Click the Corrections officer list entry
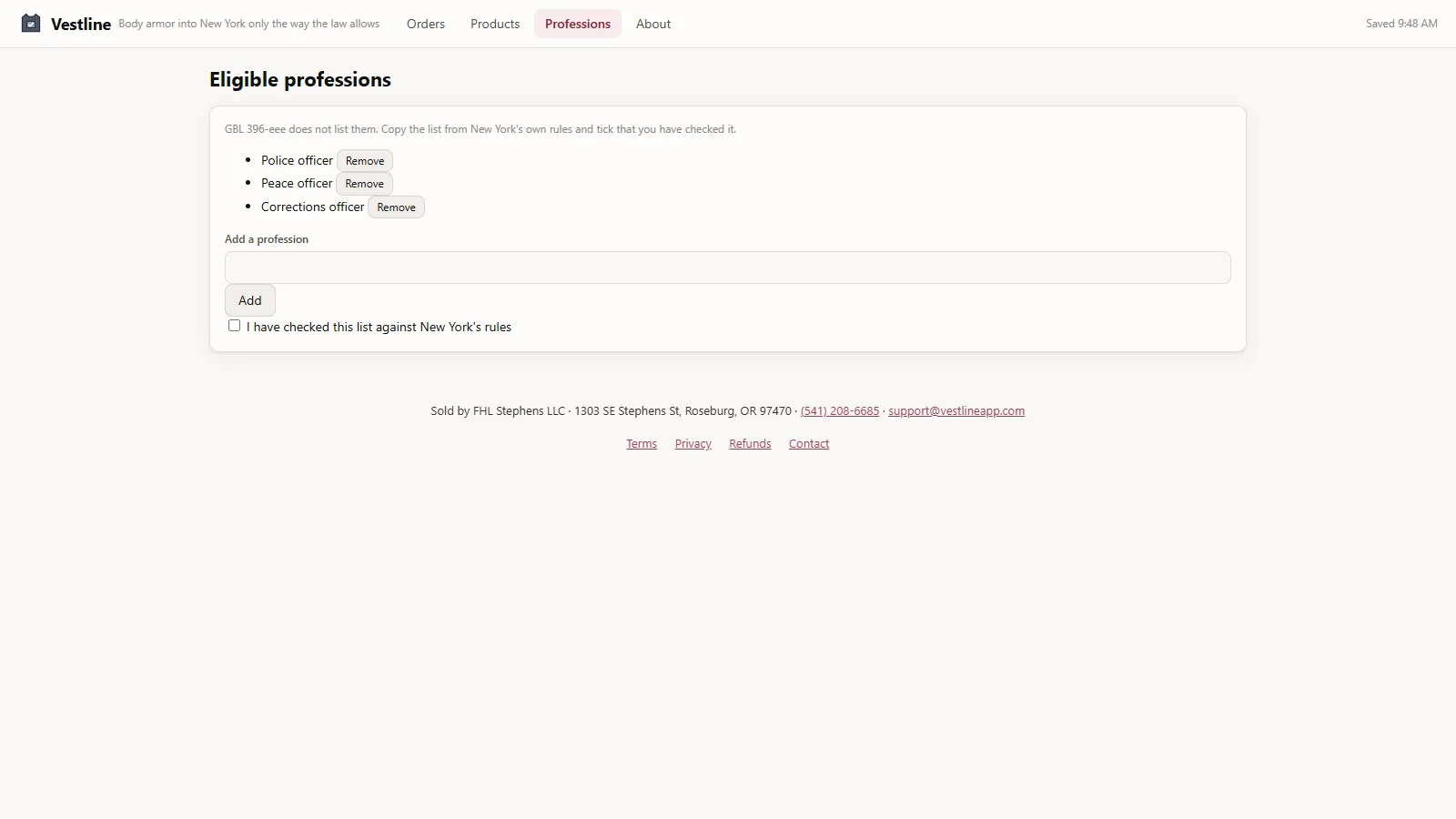Viewport: 1456px width, 819px height. tap(312, 207)
